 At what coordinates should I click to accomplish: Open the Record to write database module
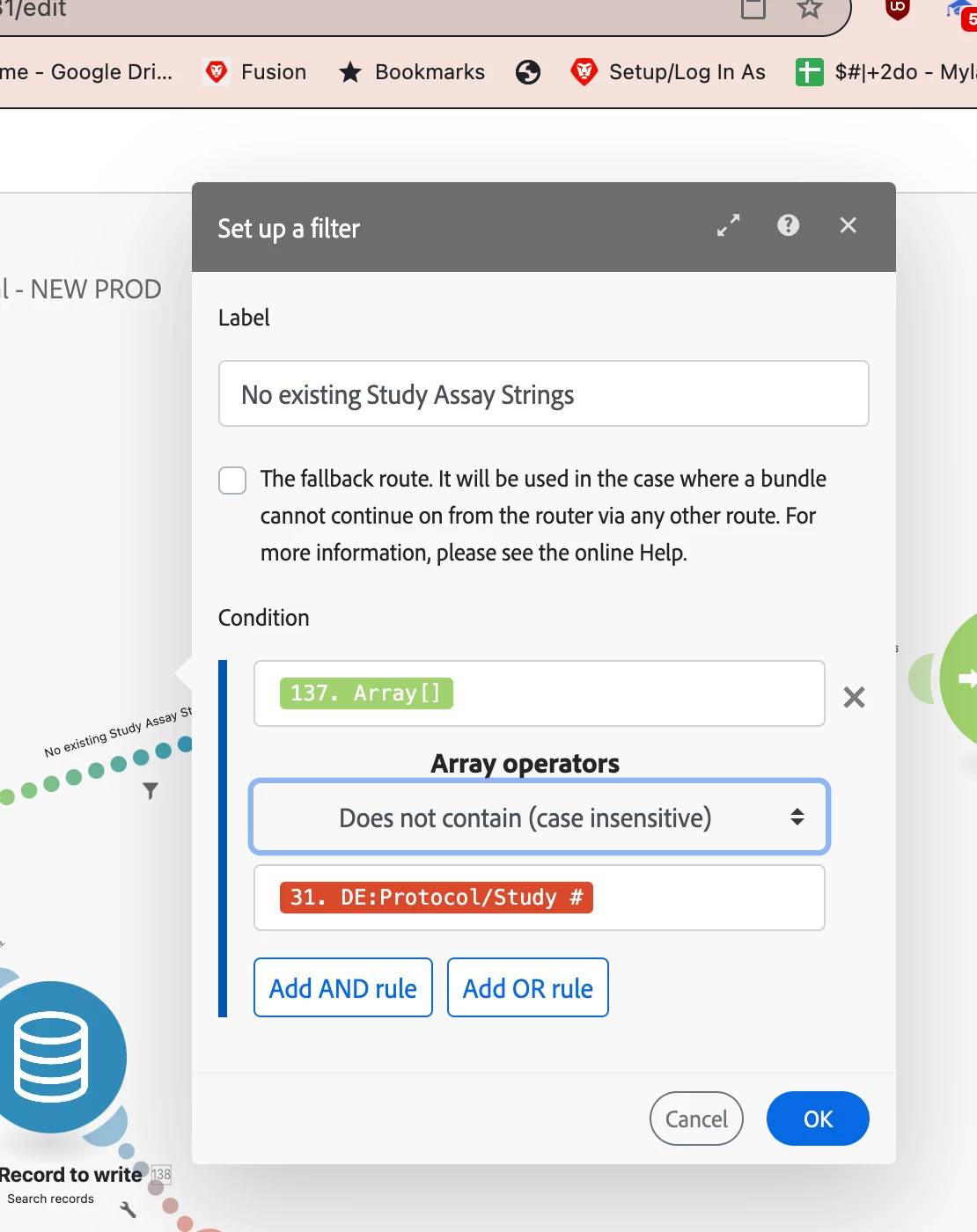click(51, 1056)
